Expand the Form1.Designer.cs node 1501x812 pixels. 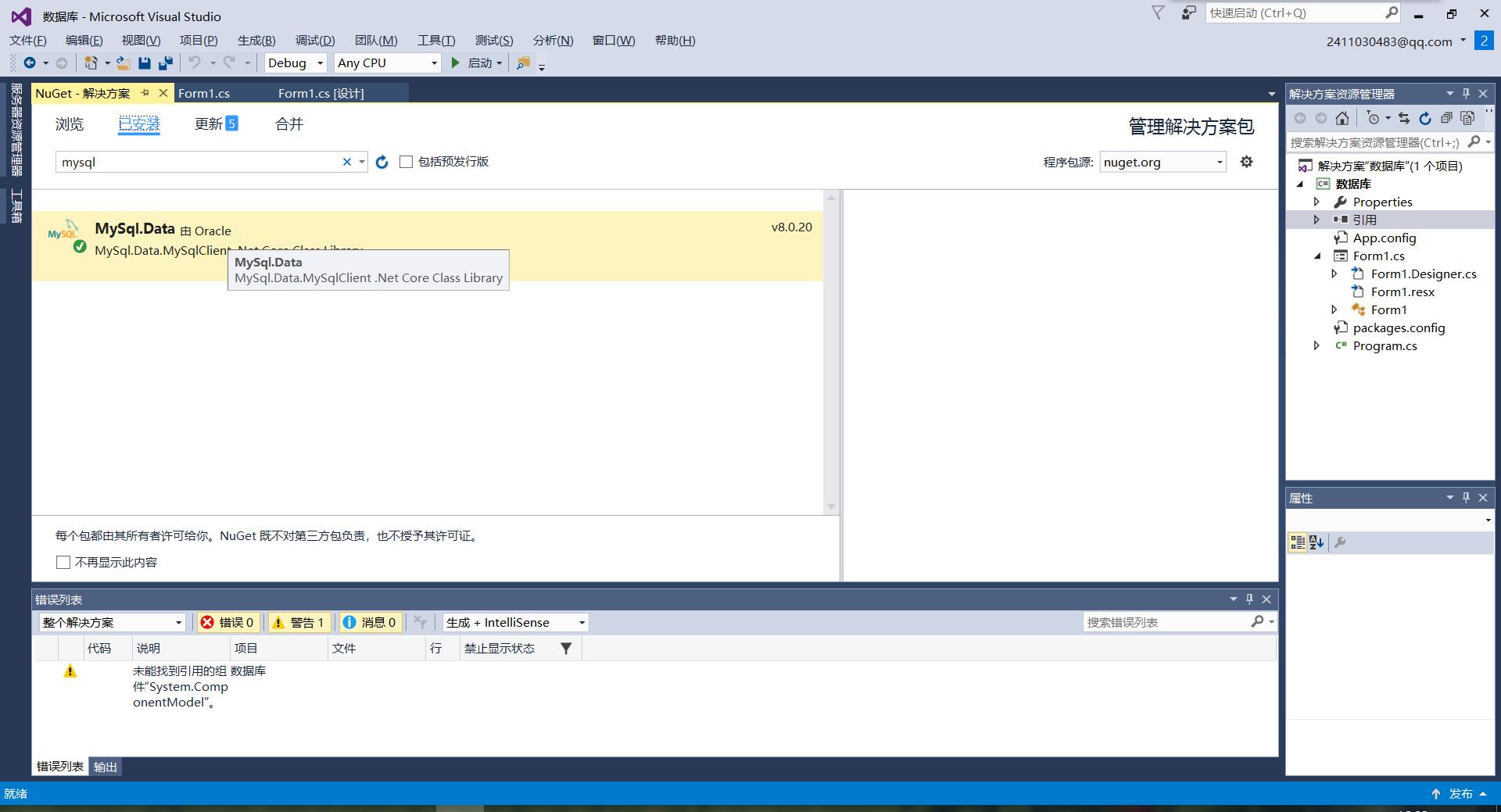(x=1334, y=274)
